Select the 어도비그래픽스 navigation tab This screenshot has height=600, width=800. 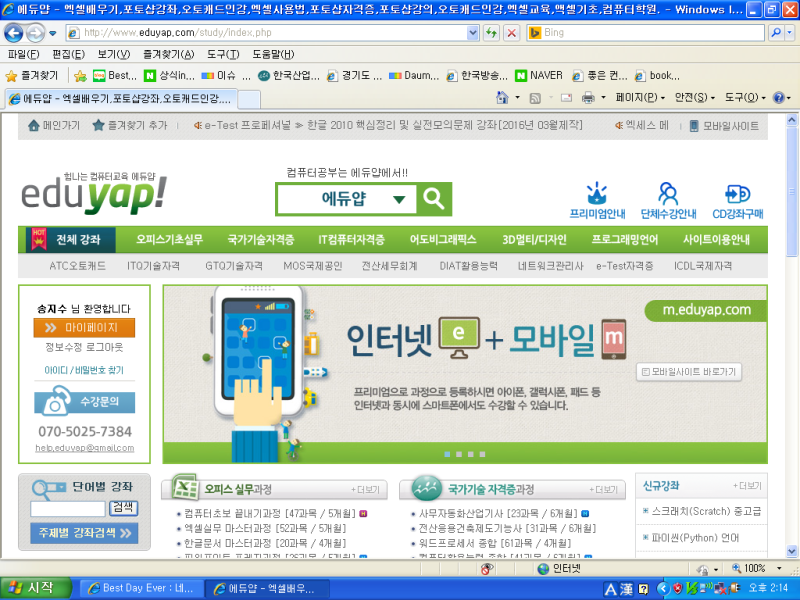(443, 239)
